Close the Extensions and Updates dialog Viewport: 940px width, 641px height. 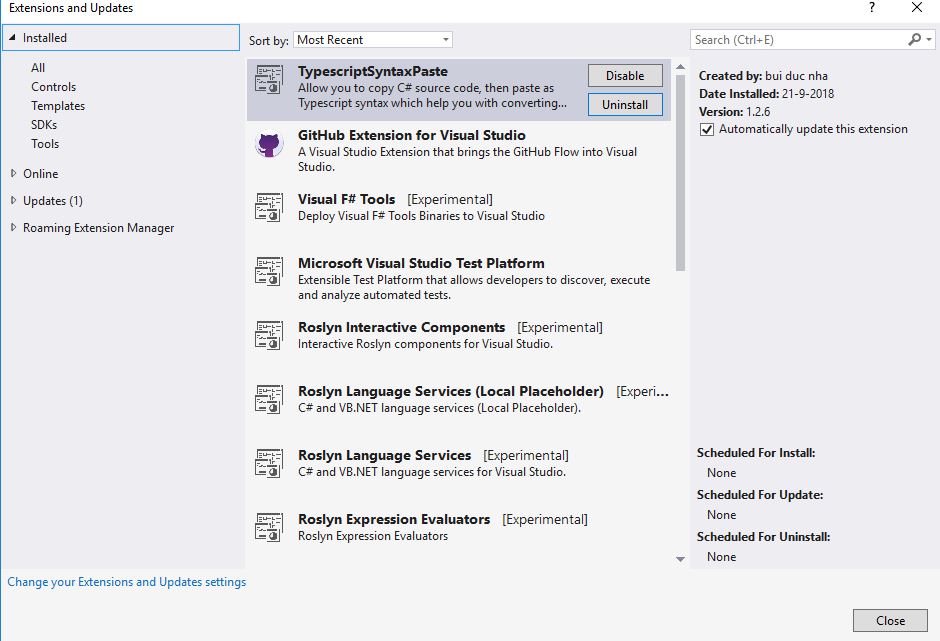890,621
